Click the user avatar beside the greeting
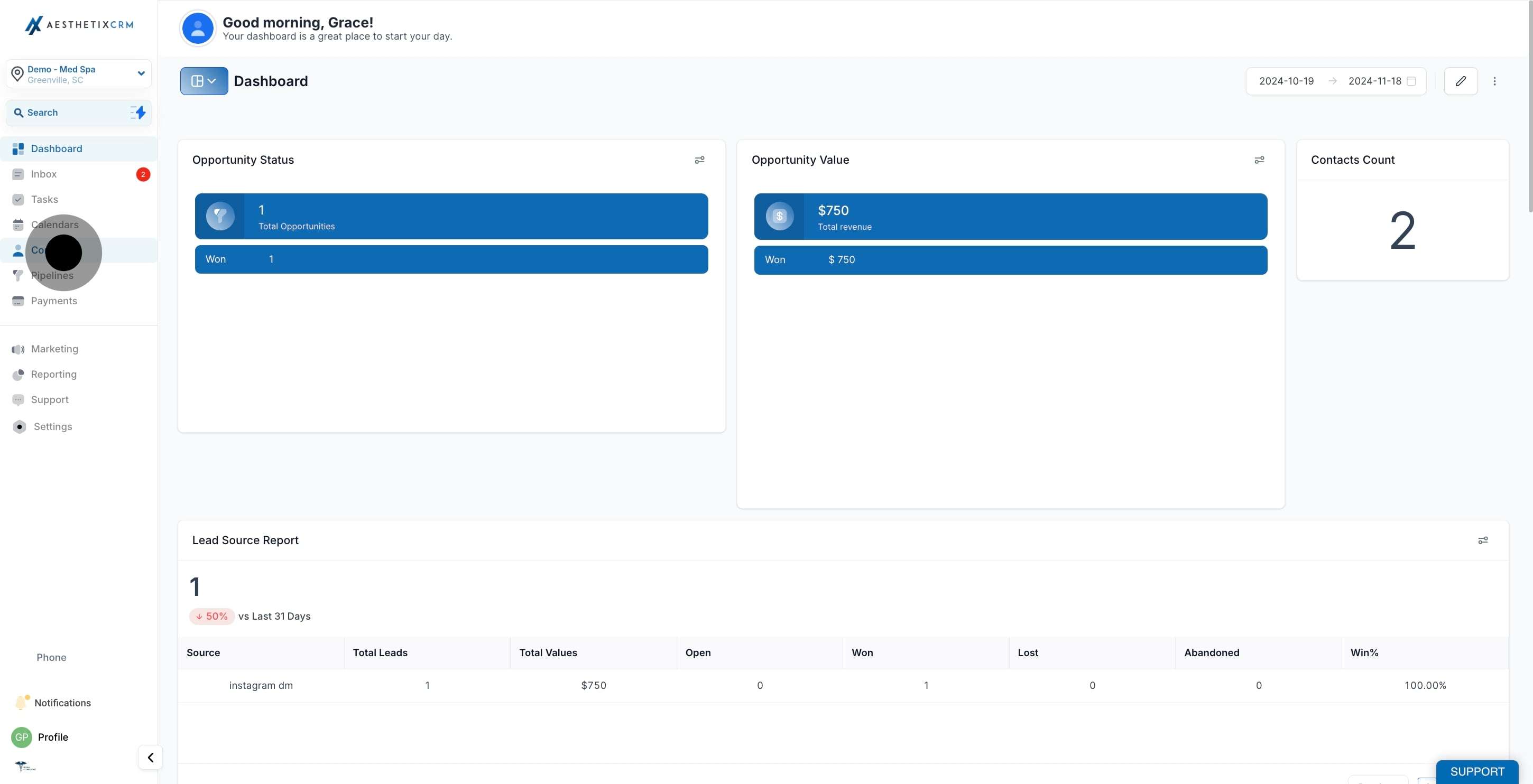Screen dimensions: 1533x784 [x=198, y=28]
